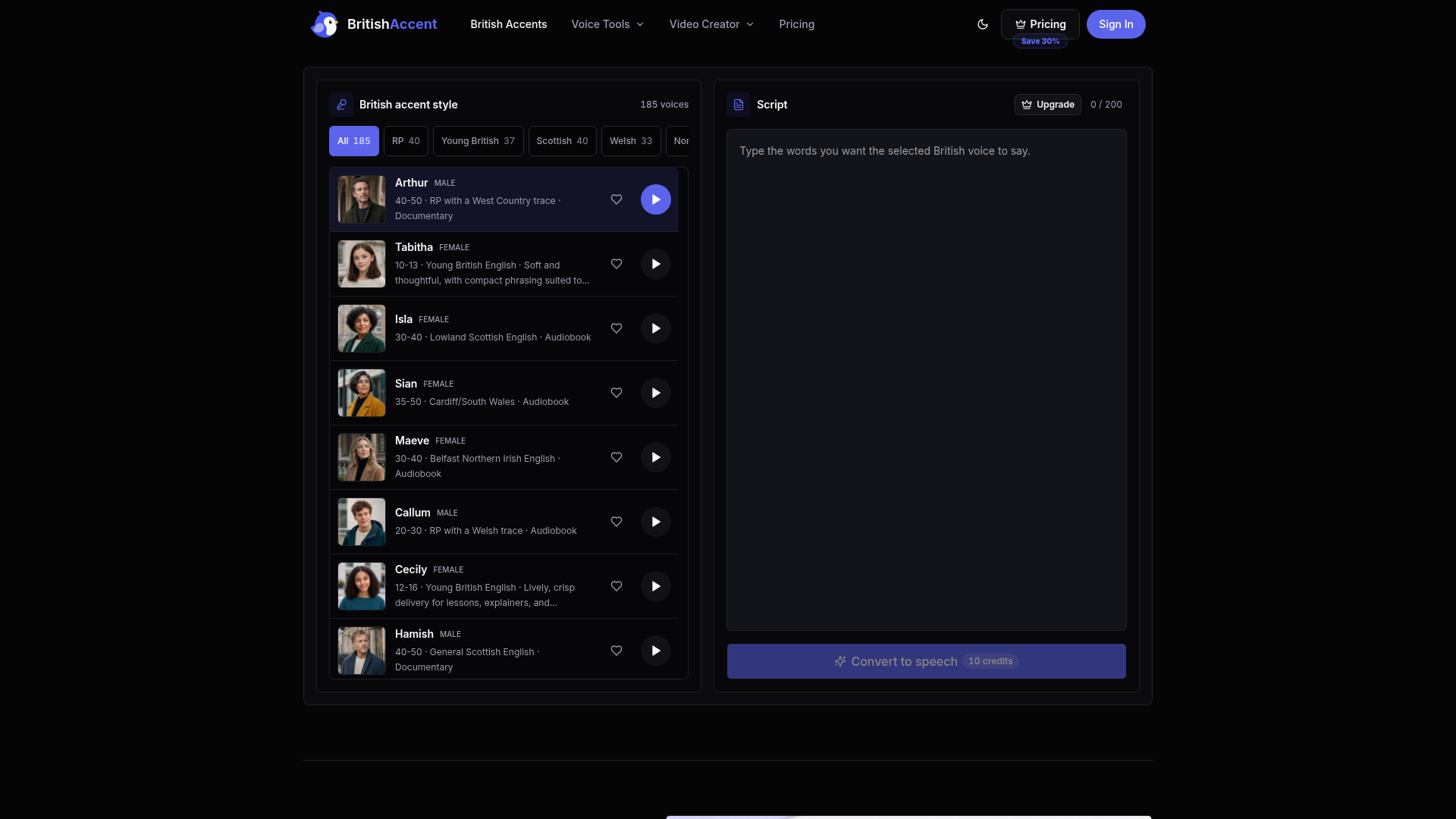
Task: Click Sian's Cardiff/South Wales description
Action: pyautogui.click(x=482, y=402)
